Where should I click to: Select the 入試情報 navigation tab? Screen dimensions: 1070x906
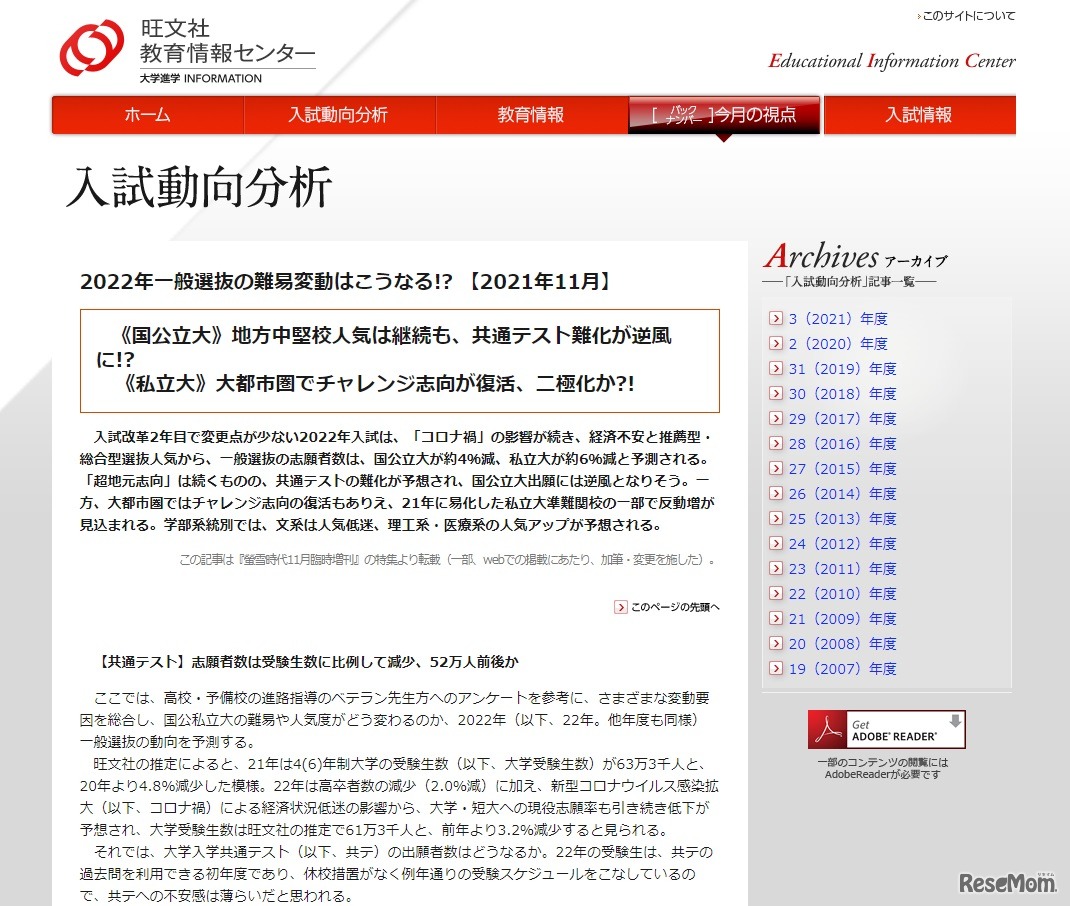(918, 115)
